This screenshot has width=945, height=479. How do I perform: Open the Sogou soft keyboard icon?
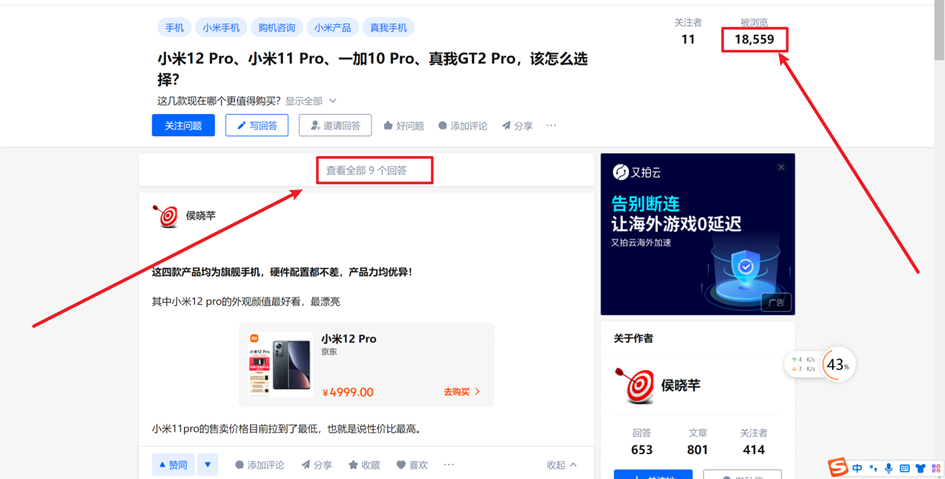click(904, 468)
